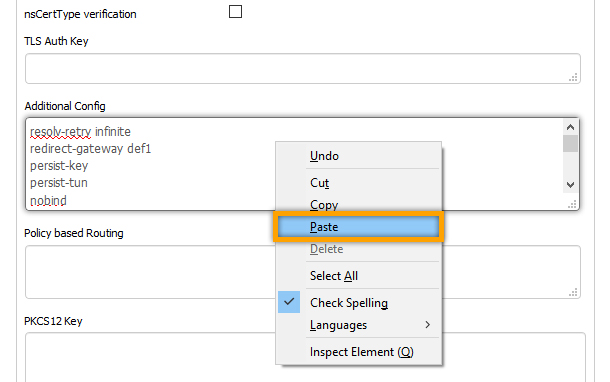Enable the nsCertType verification checkbox
The width and height of the screenshot is (610, 382).
(x=235, y=12)
